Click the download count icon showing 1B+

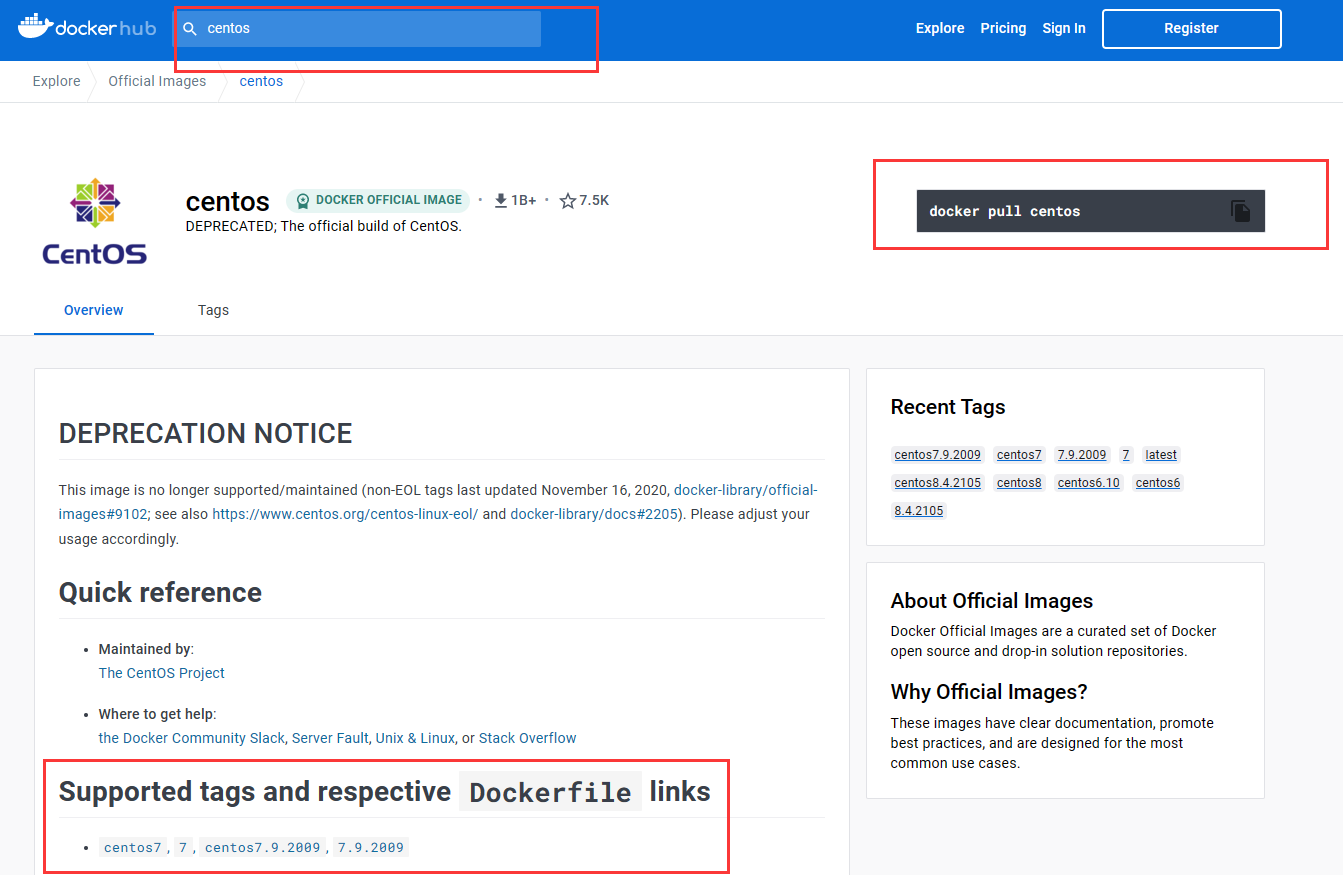coord(500,199)
